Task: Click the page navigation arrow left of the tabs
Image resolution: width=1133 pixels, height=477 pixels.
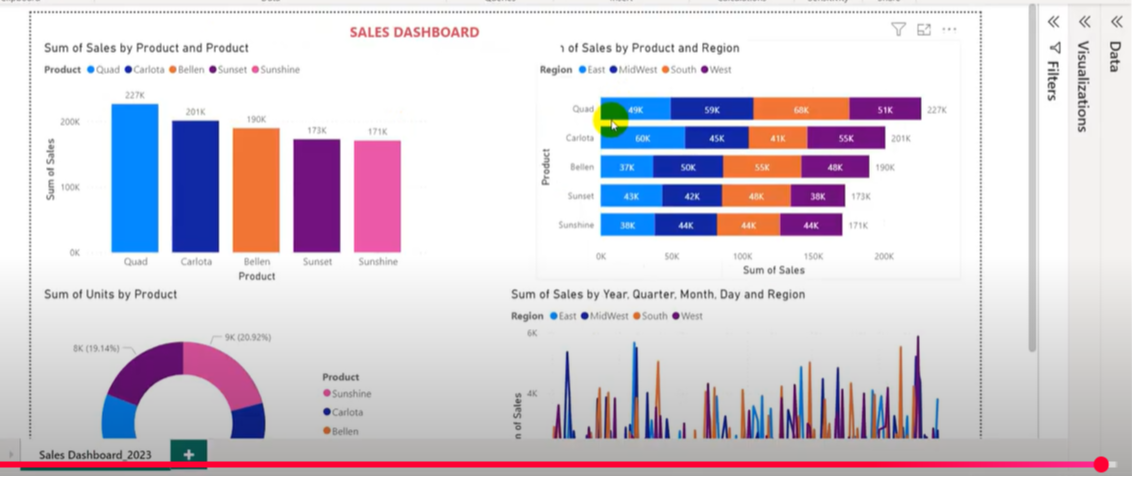Action: pyautogui.click(x=11, y=454)
